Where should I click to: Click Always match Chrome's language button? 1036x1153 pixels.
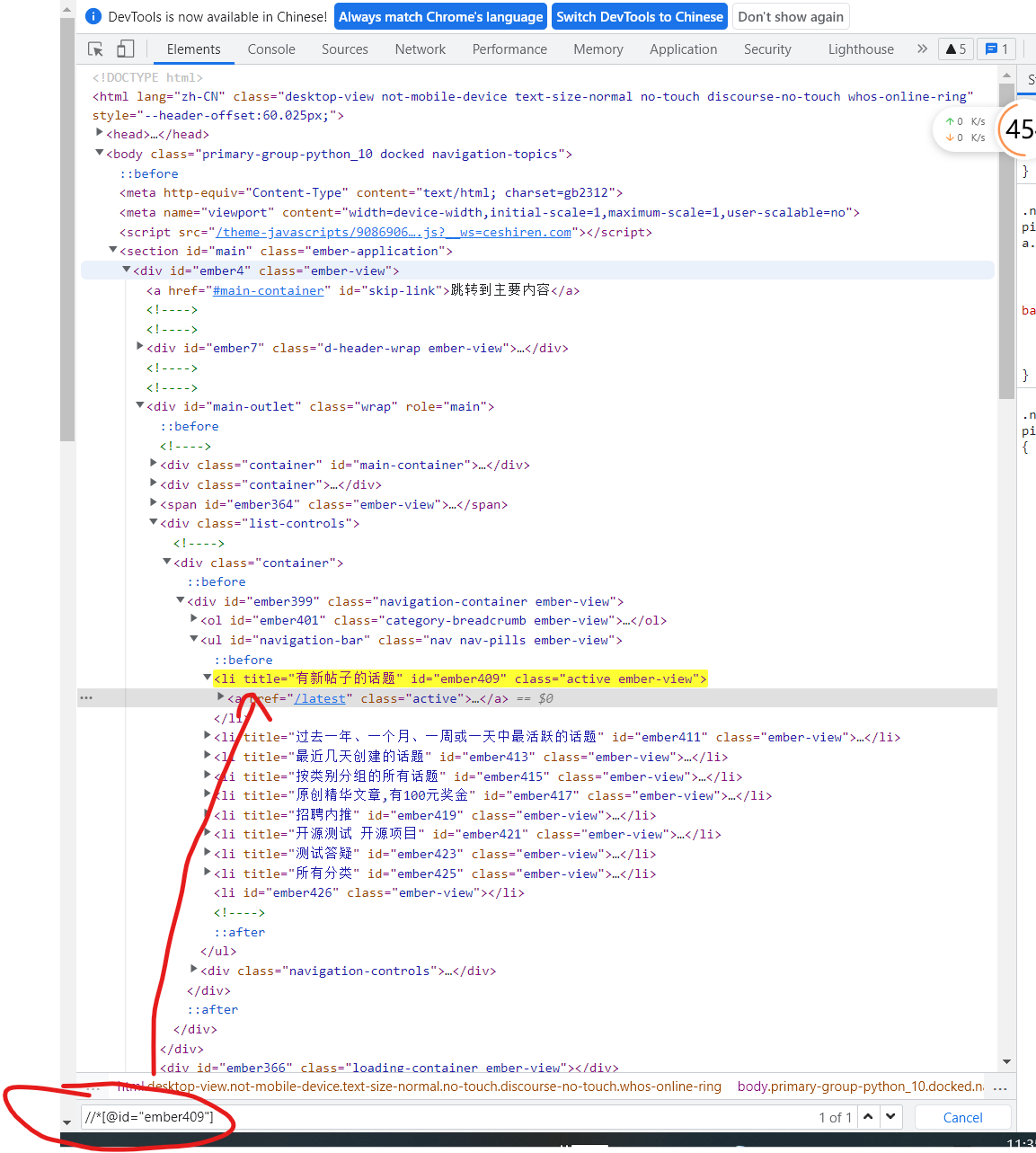(x=441, y=16)
